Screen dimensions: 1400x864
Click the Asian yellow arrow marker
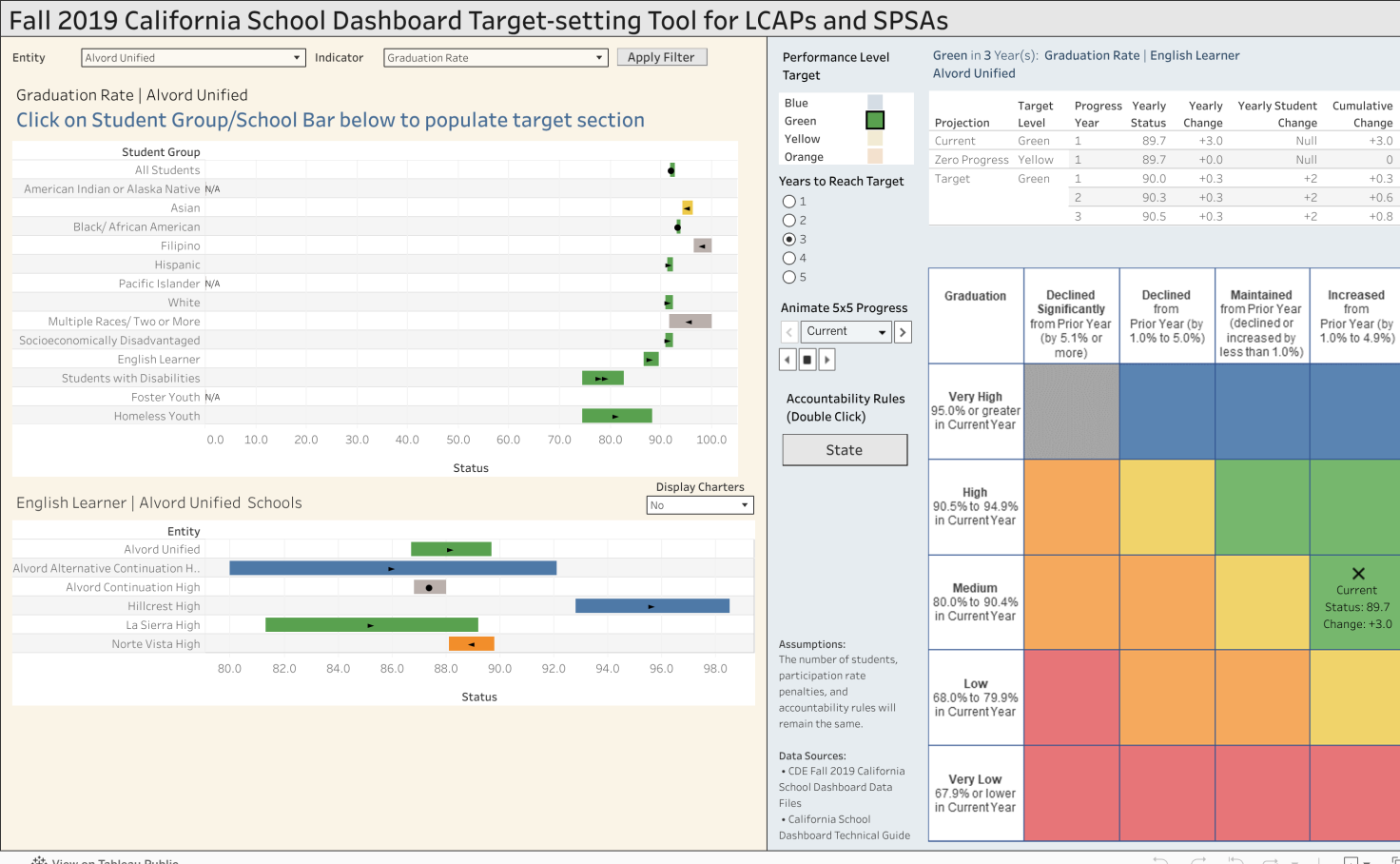[687, 207]
